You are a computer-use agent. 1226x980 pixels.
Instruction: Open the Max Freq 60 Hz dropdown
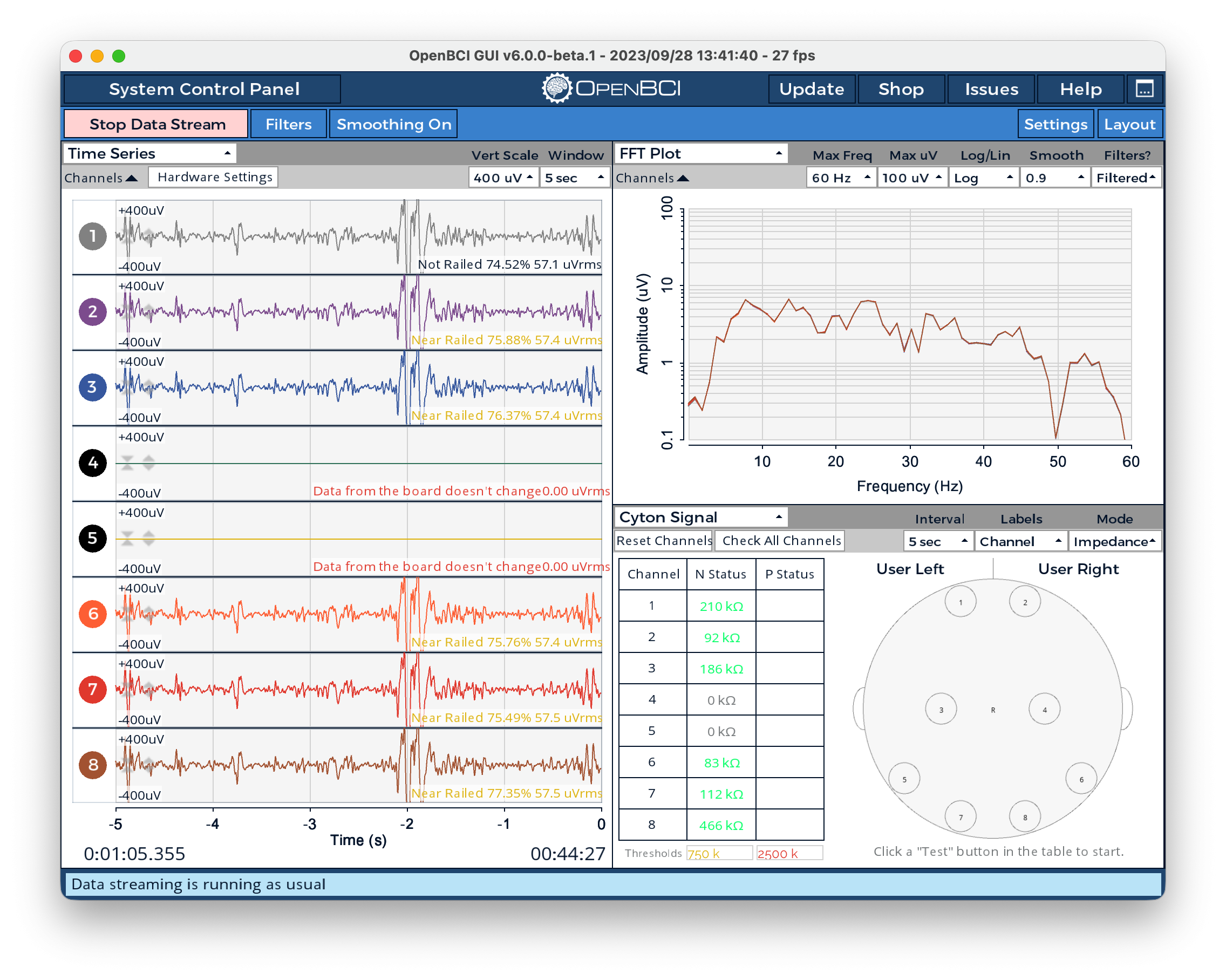coord(841,178)
